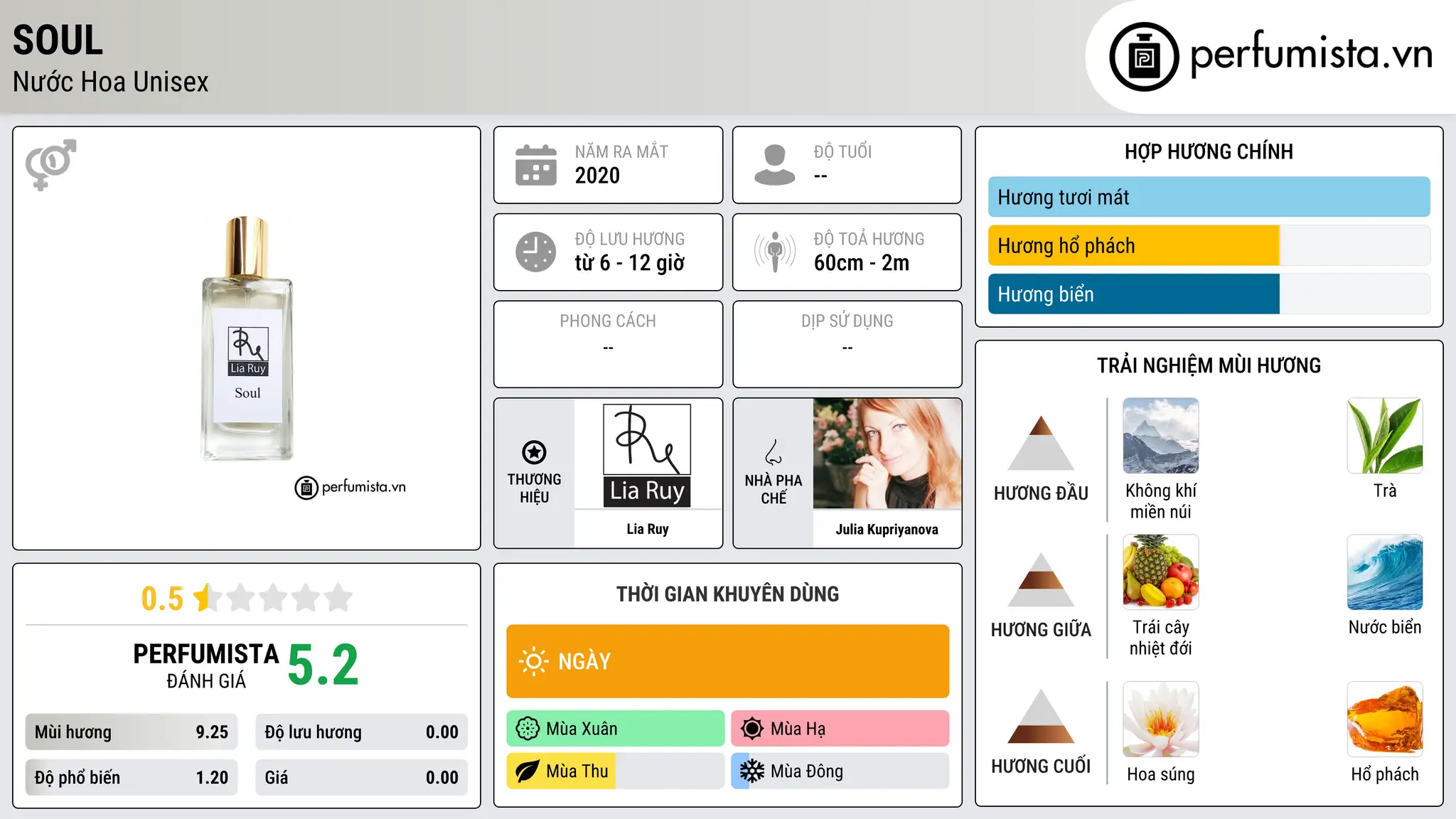
Task: Click the star badge icon above Thương hiệu
Action: tap(534, 452)
